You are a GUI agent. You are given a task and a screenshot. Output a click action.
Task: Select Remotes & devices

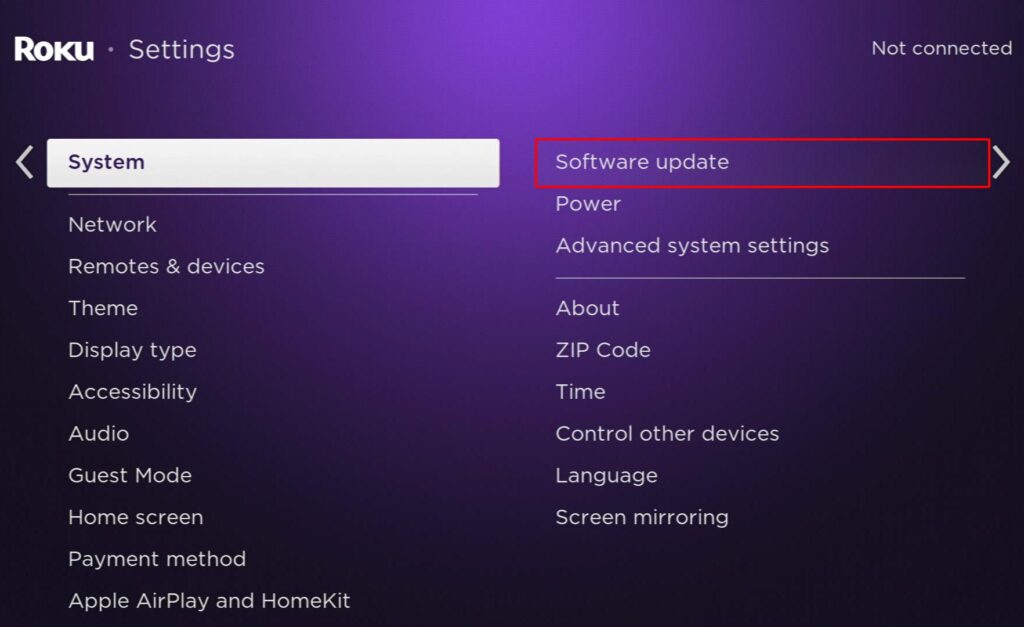(x=167, y=266)
